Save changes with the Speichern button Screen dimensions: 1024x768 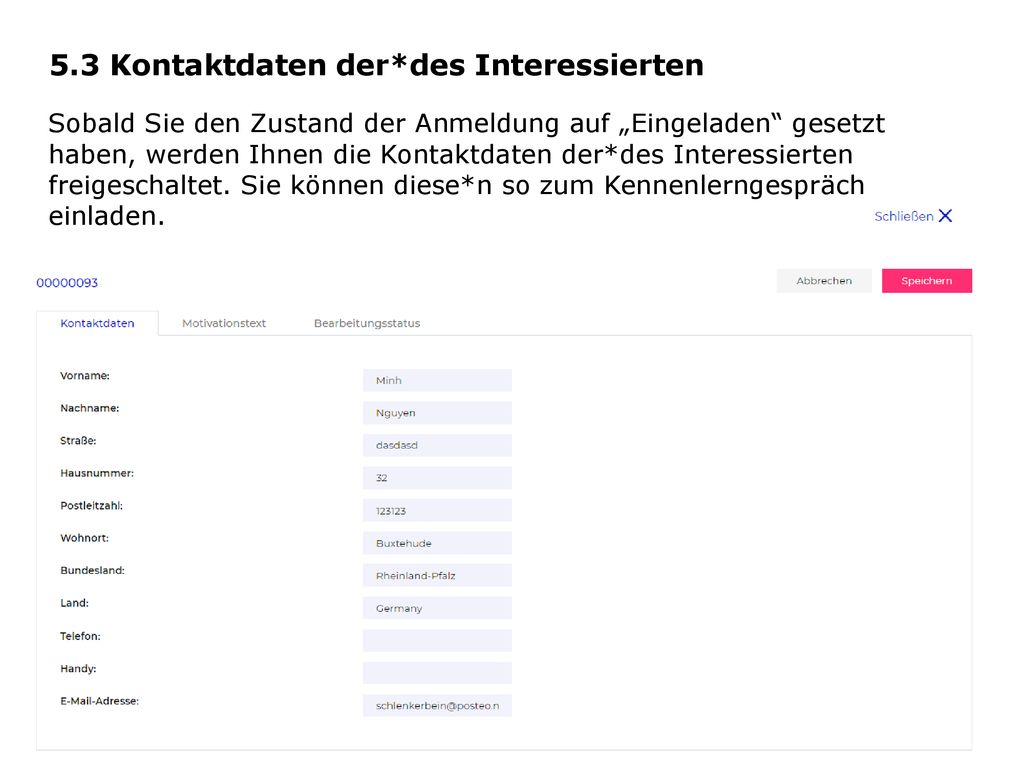click(927, 281)
